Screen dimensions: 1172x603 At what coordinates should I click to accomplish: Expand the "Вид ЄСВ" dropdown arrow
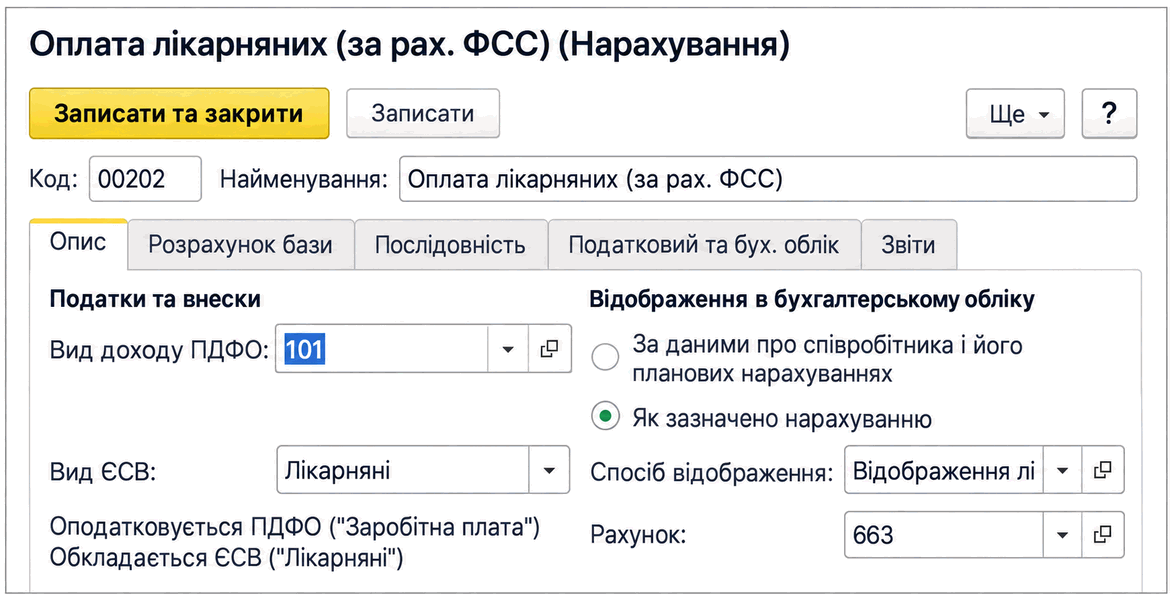pos(549,470)
